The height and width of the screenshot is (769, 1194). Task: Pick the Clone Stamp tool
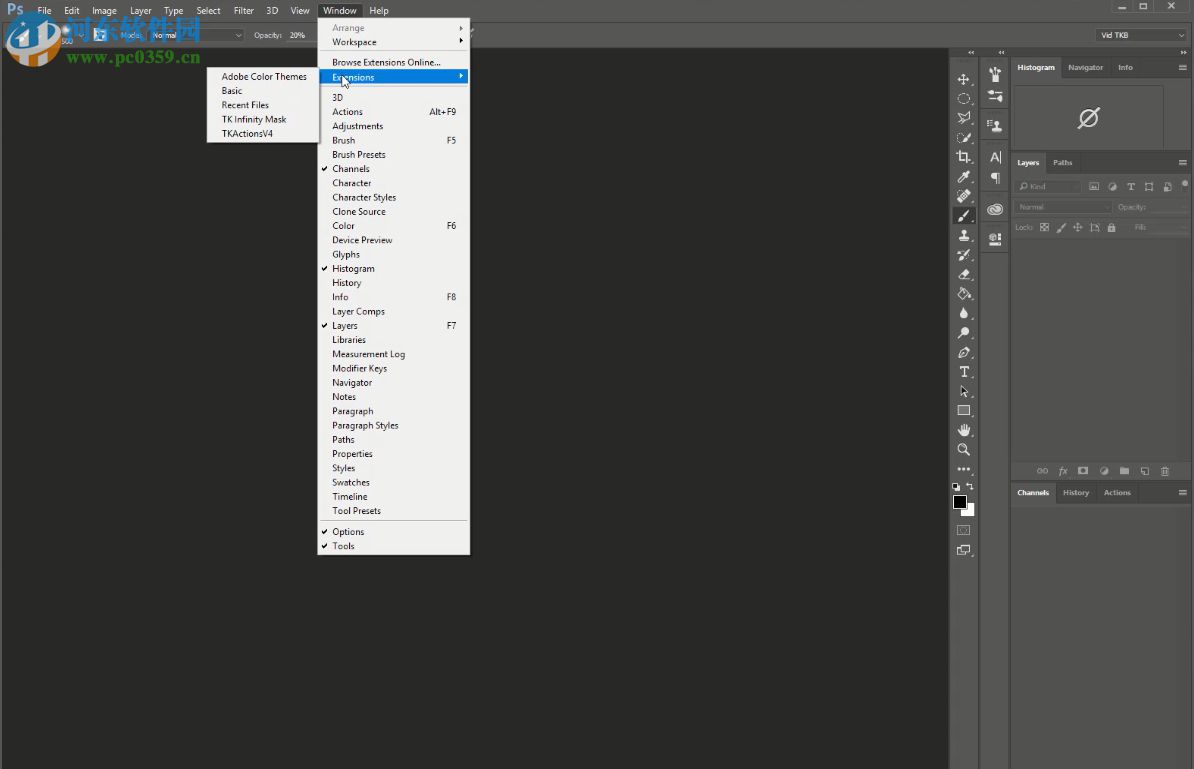pos(964,235)
